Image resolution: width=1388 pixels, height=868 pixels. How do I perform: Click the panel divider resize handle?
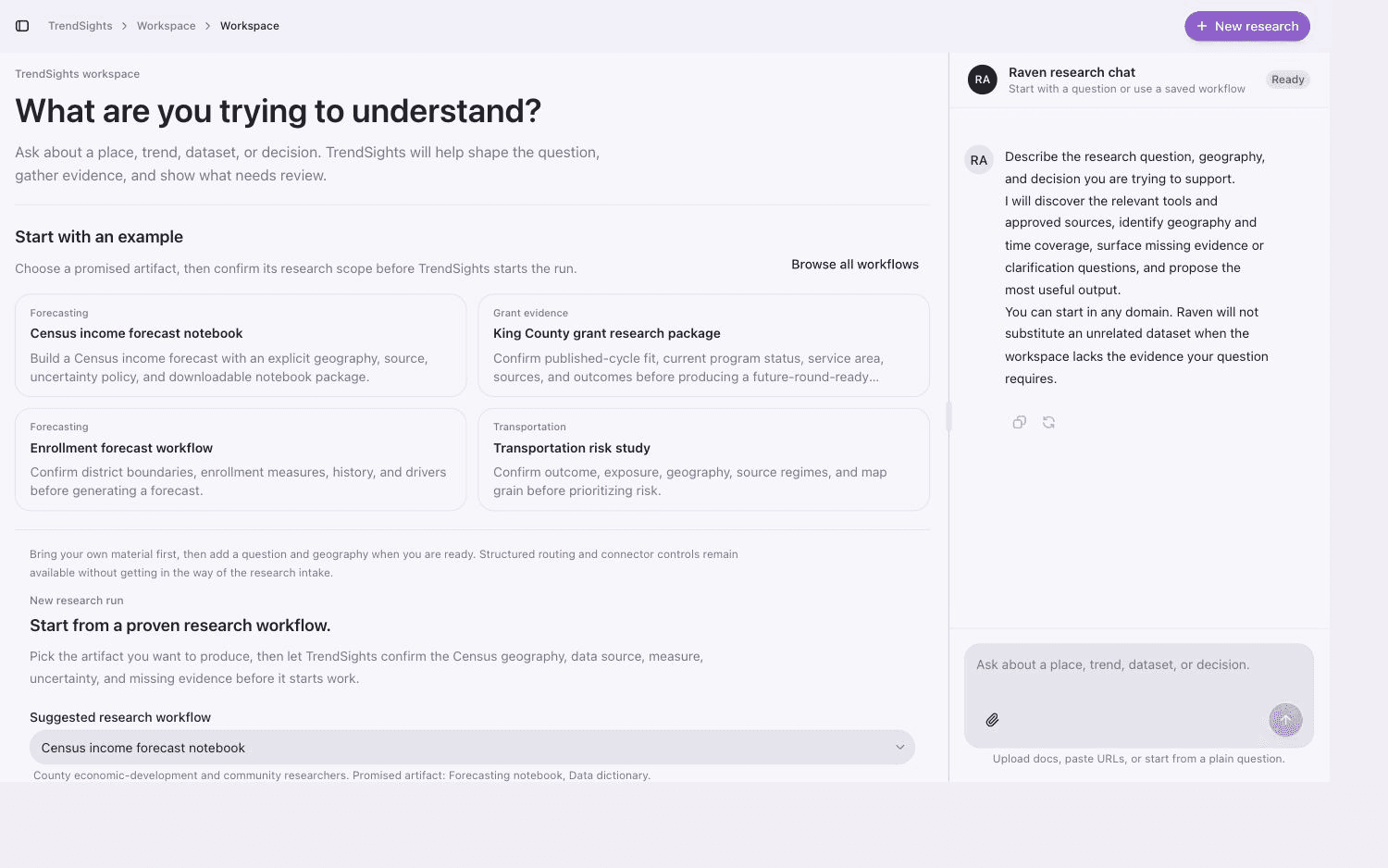[948, 416]
